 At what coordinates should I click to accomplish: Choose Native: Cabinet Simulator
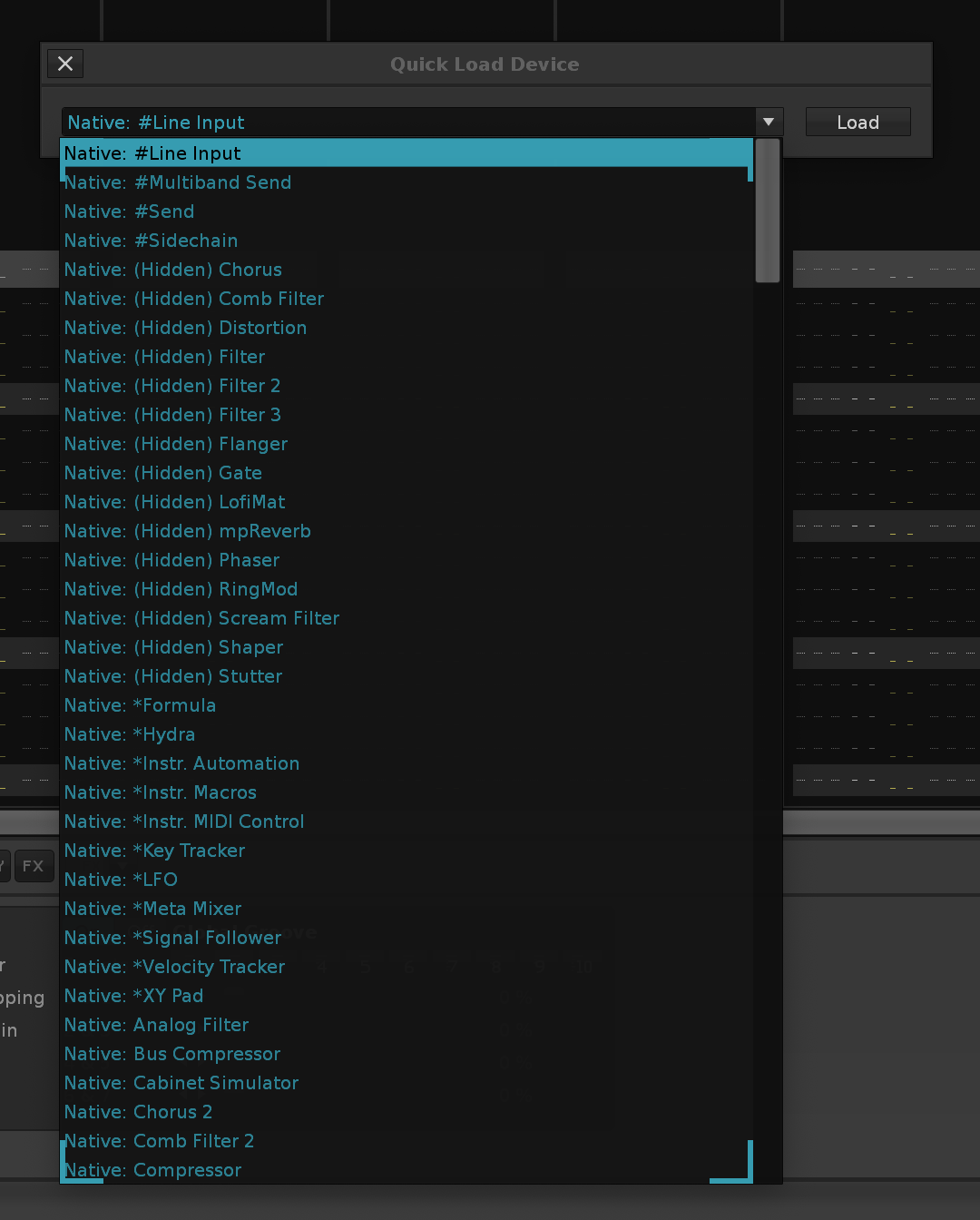181,1083
